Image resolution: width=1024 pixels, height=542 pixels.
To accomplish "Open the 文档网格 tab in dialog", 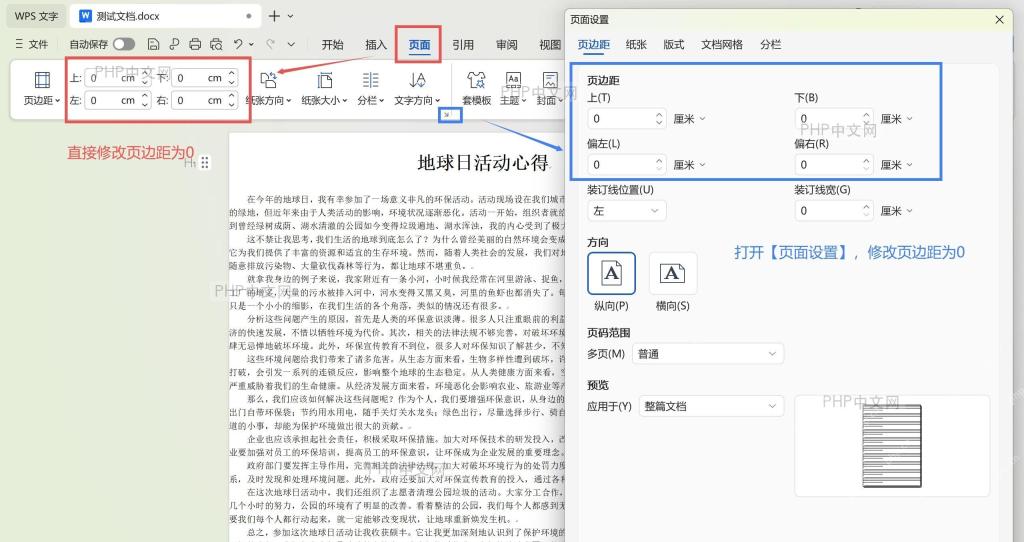I will pyautogui.click(x=722, y=44).
